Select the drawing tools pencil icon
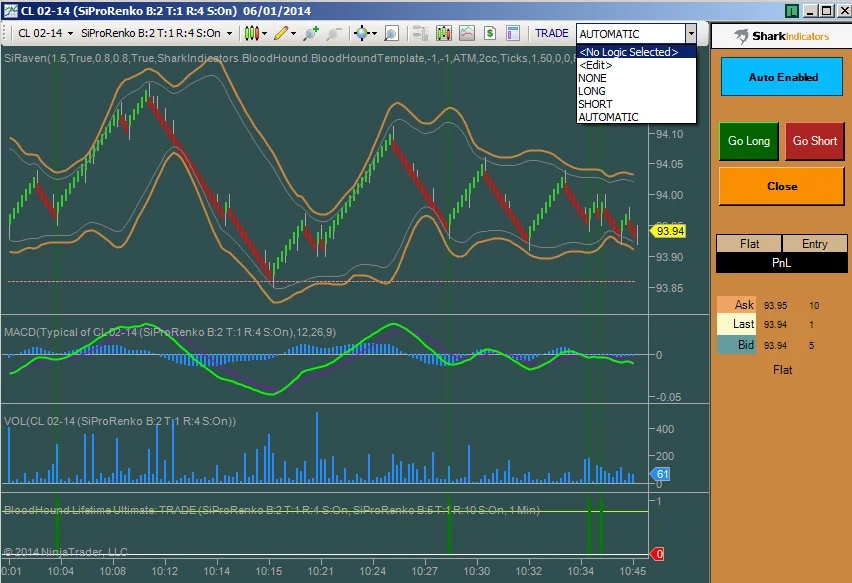 point(280,33)
